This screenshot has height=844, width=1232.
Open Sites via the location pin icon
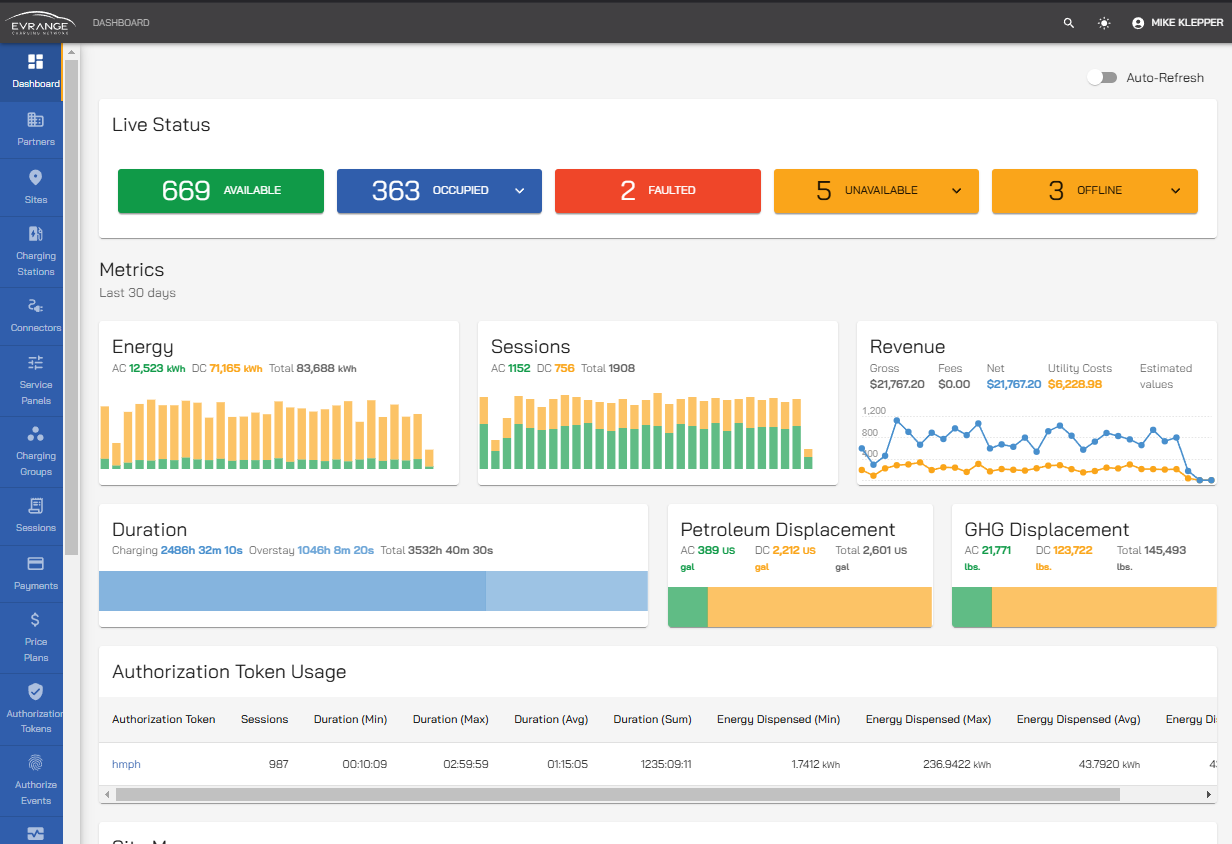pos(36,178)
